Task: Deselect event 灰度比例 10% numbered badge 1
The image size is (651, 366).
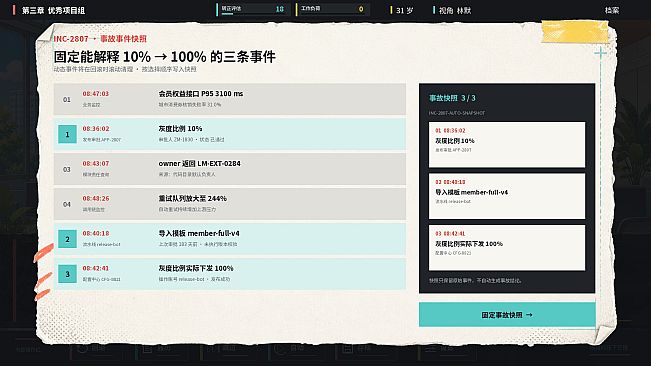Action: point(67,134)
